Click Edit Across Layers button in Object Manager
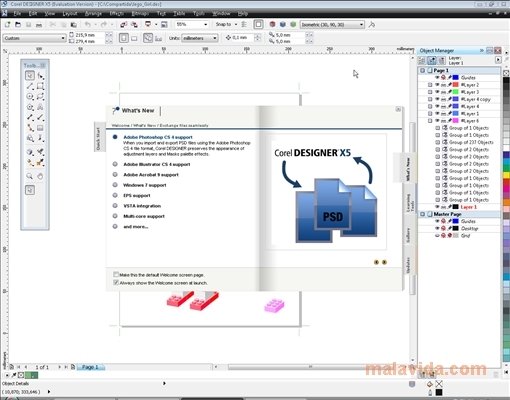Screen dimensions: 510x400 coord(432,60)
